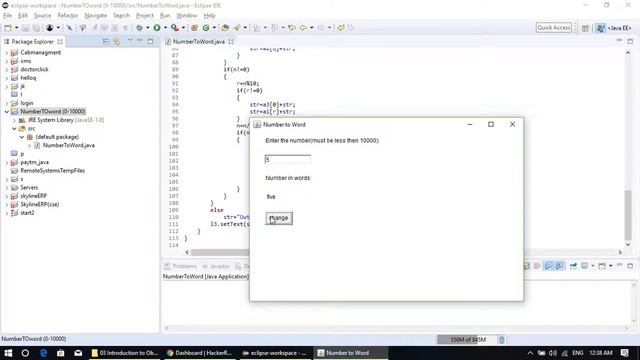Expand the Cabmanagment project
Image resolution: width=640 pixels, height=360 pixels.
tap(7, 53)
